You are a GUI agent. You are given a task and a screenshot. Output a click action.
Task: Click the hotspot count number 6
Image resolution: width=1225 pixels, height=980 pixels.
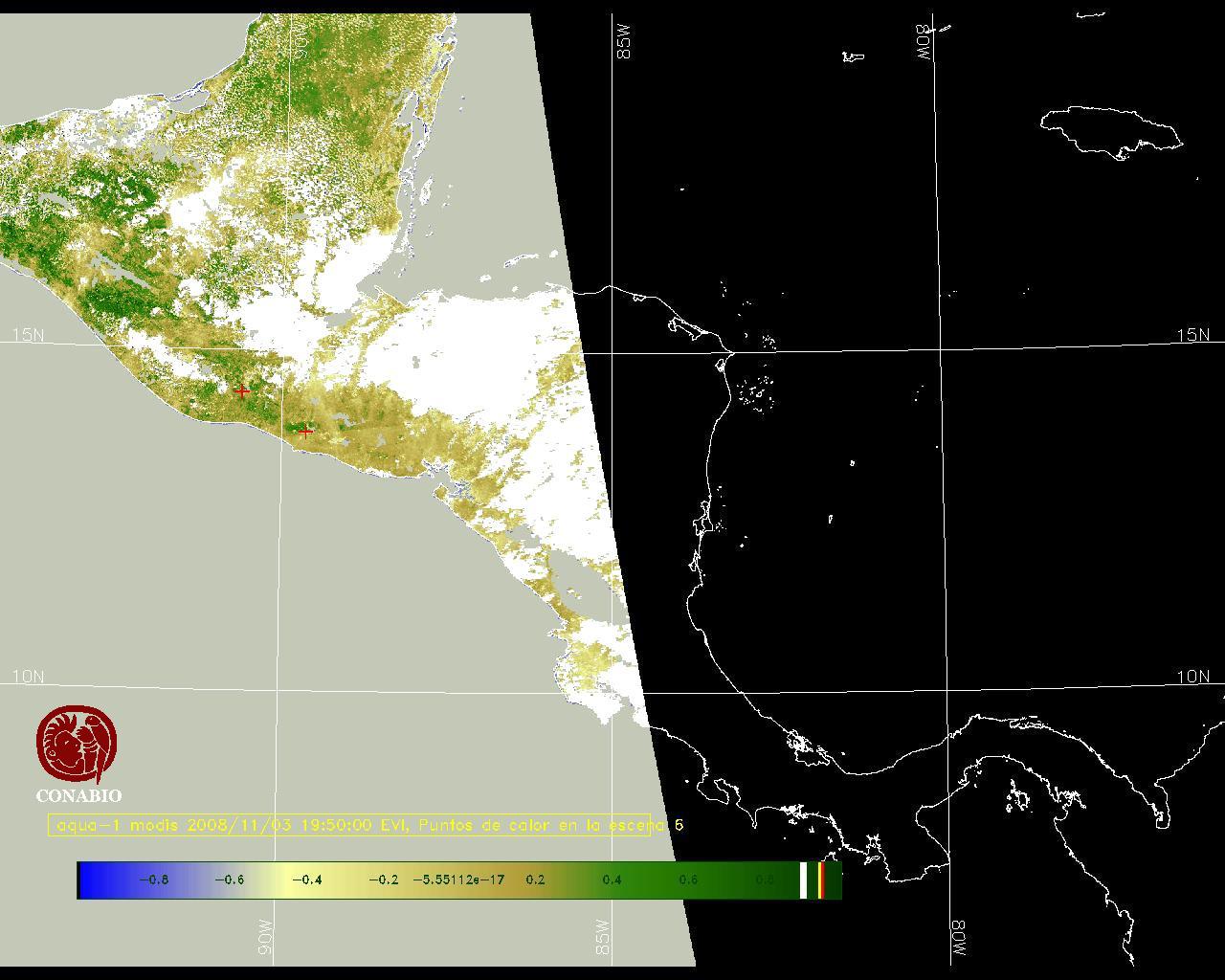[679, 825]
